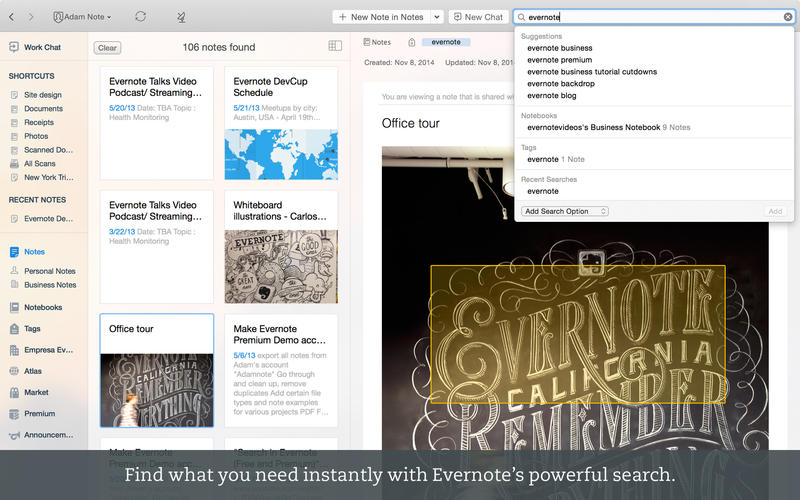Click the reminder icon beside evernote tag
Viewport: 800px width, 500px height.
[412, 42]
